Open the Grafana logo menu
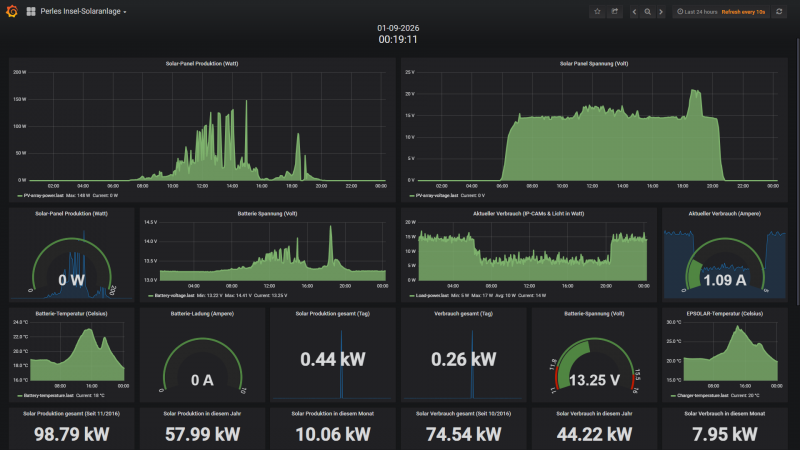The height and width of the screenshot is (450, 800). coord(12,11)
